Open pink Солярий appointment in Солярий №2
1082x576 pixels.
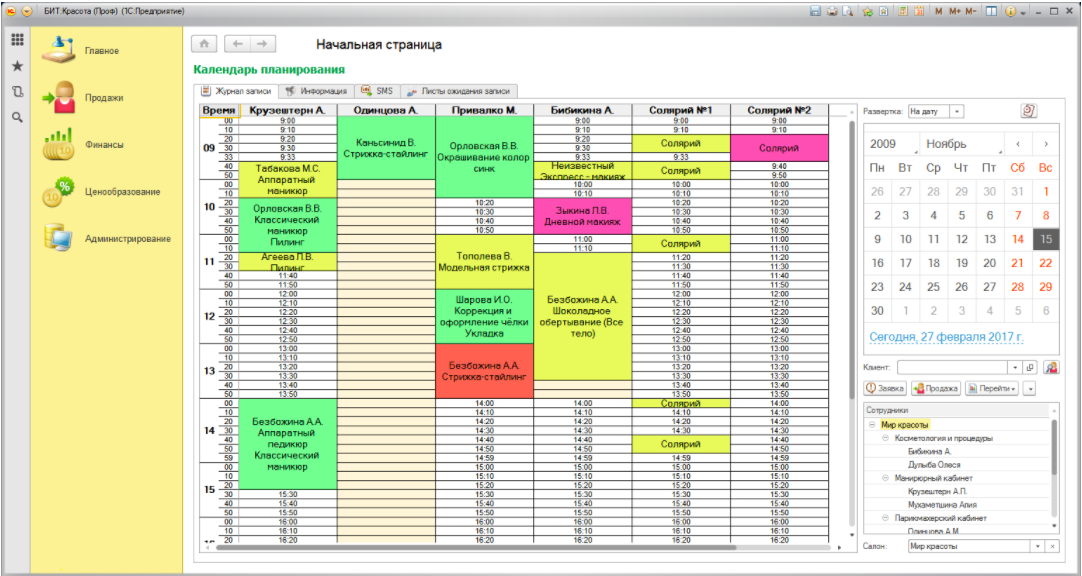coord(779,148)
